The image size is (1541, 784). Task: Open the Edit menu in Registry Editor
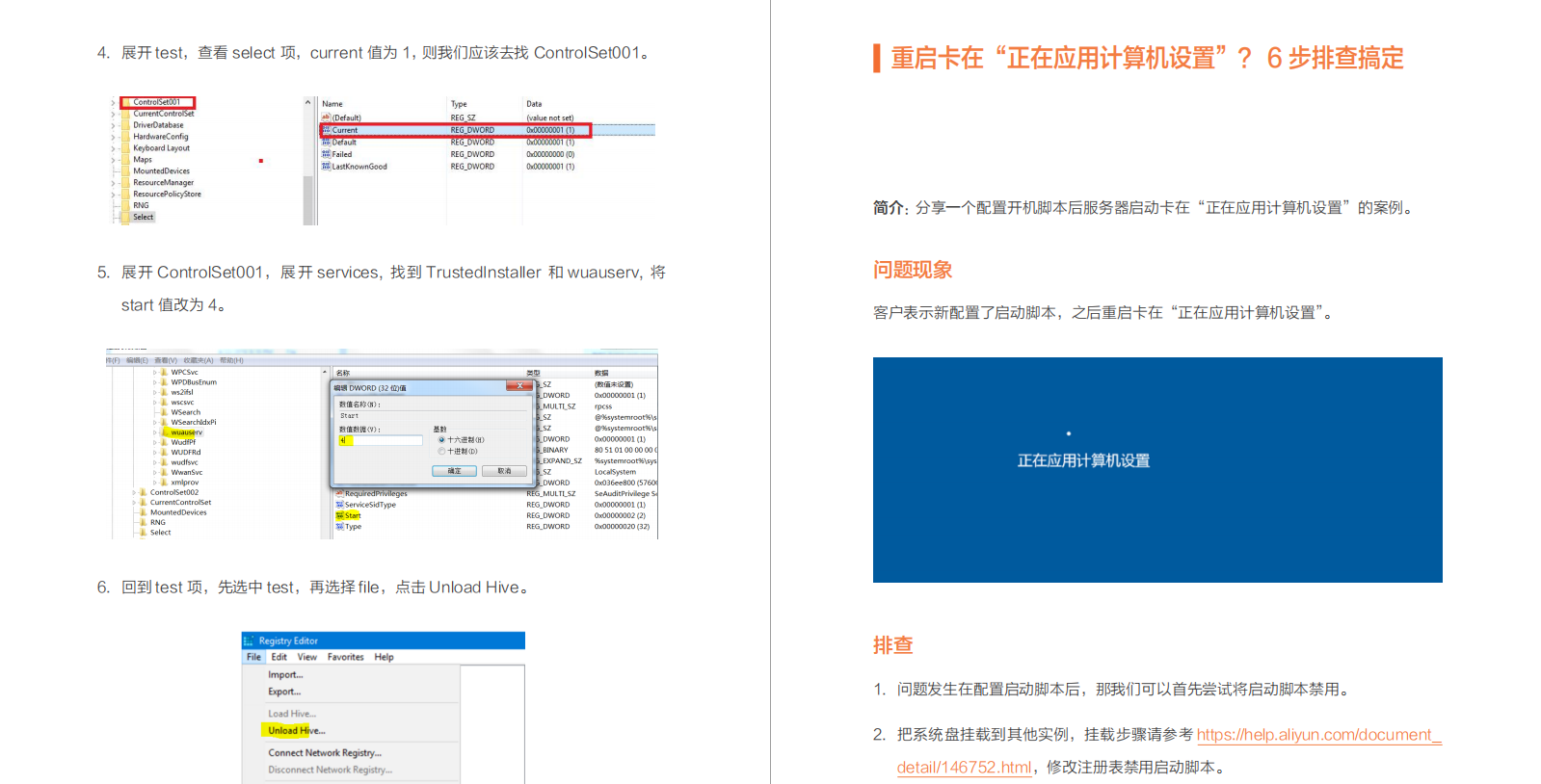[279, 657]
